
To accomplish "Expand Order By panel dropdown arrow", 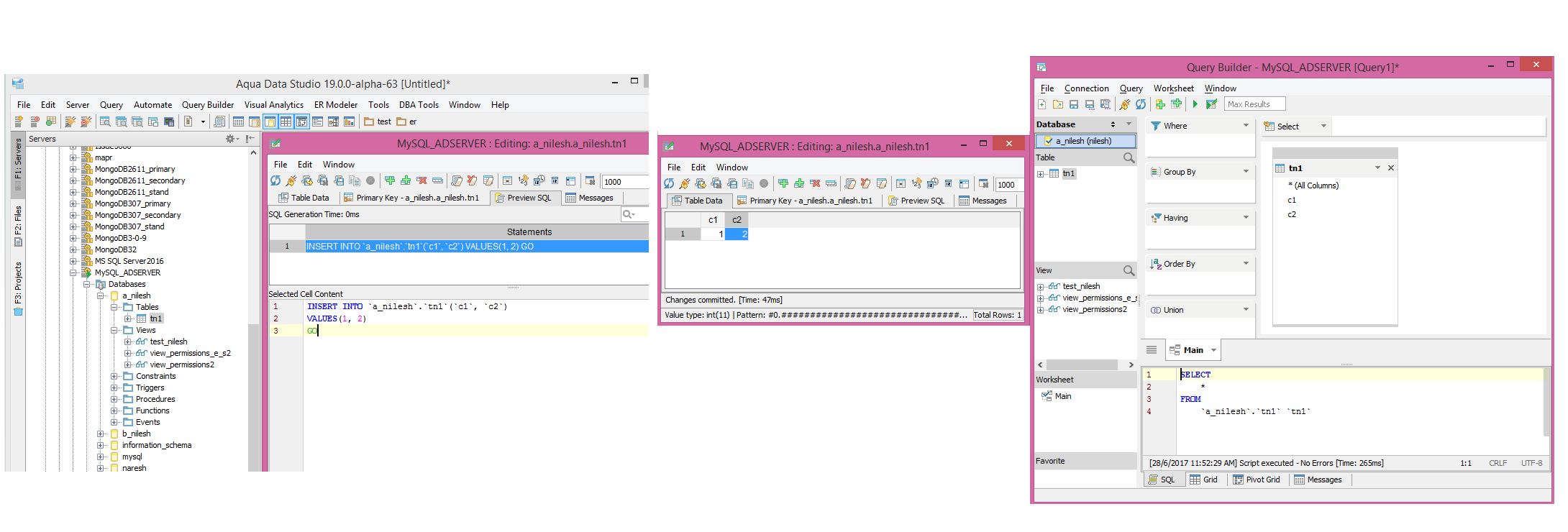I will (1246, 263).
